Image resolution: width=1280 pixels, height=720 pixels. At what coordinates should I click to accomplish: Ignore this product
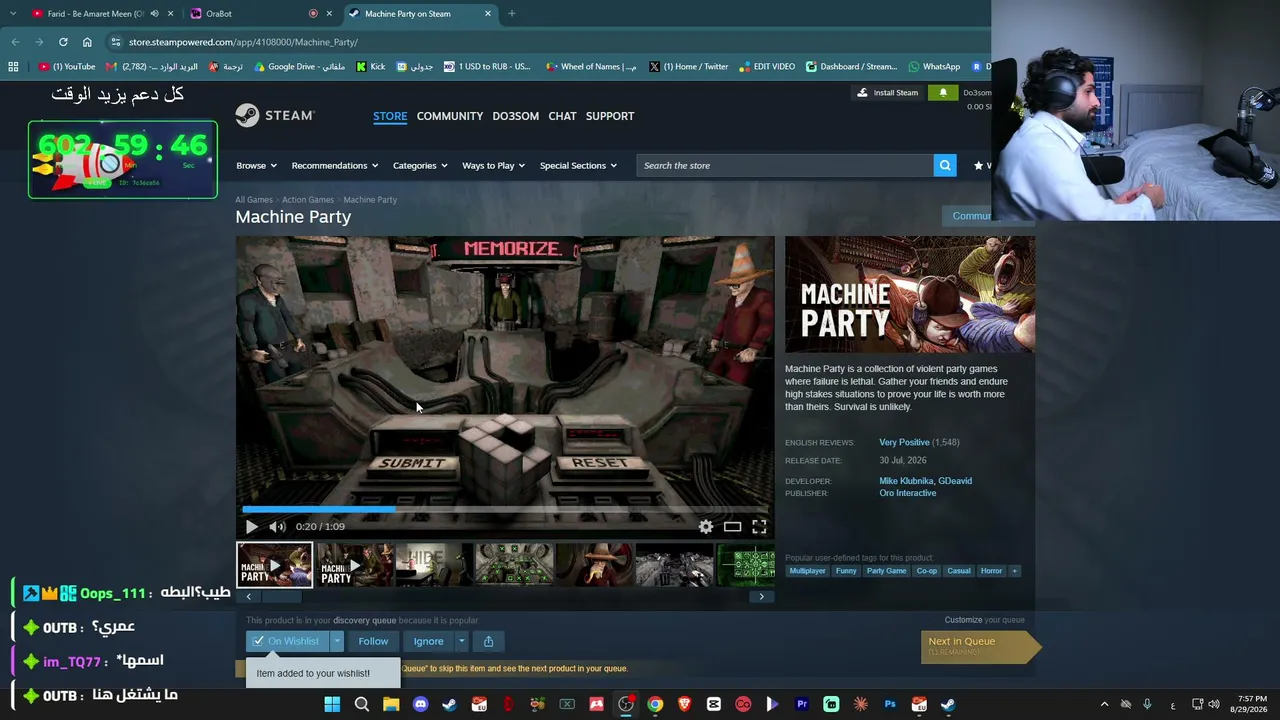428,641
